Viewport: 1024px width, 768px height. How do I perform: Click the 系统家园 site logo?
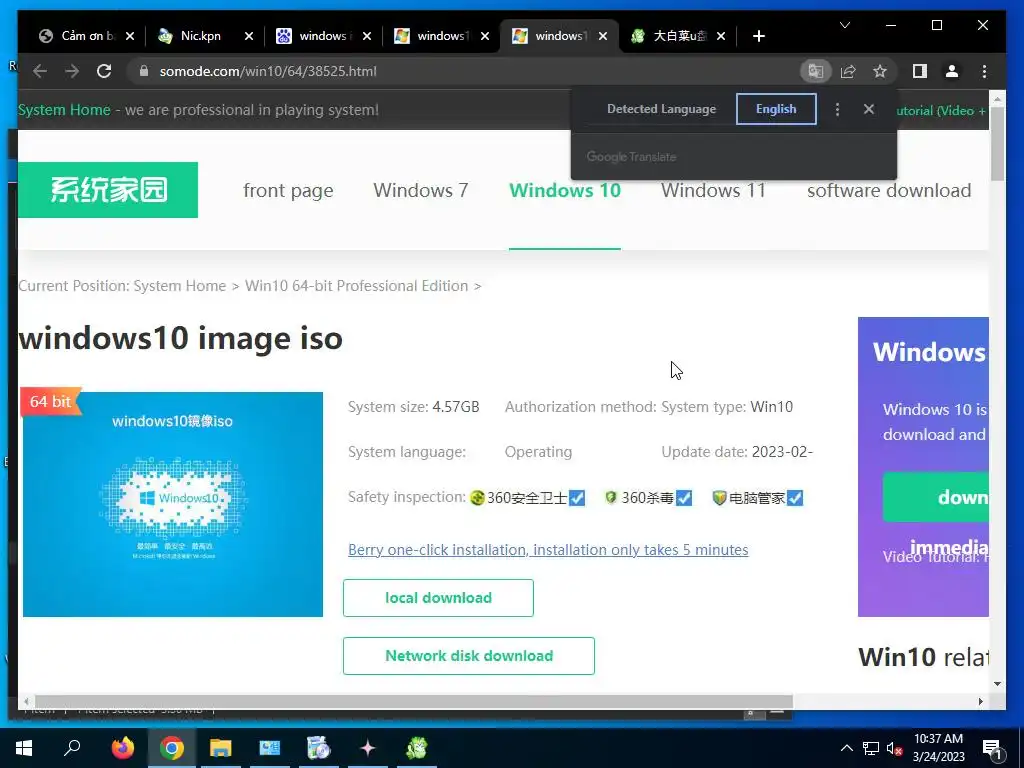tap(108, 190)
